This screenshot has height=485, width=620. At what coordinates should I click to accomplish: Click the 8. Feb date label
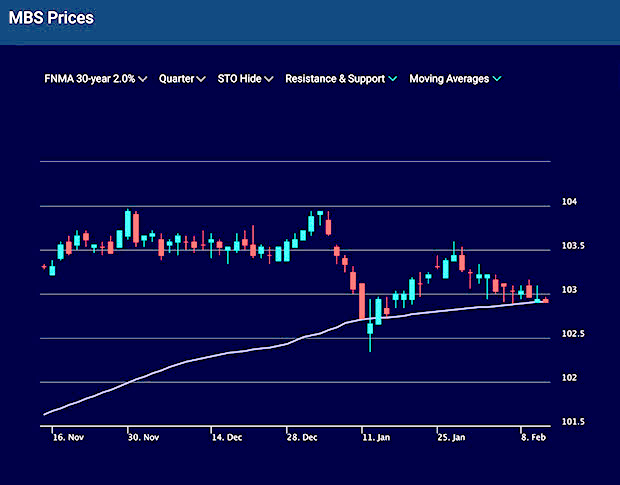coord(533,438)
